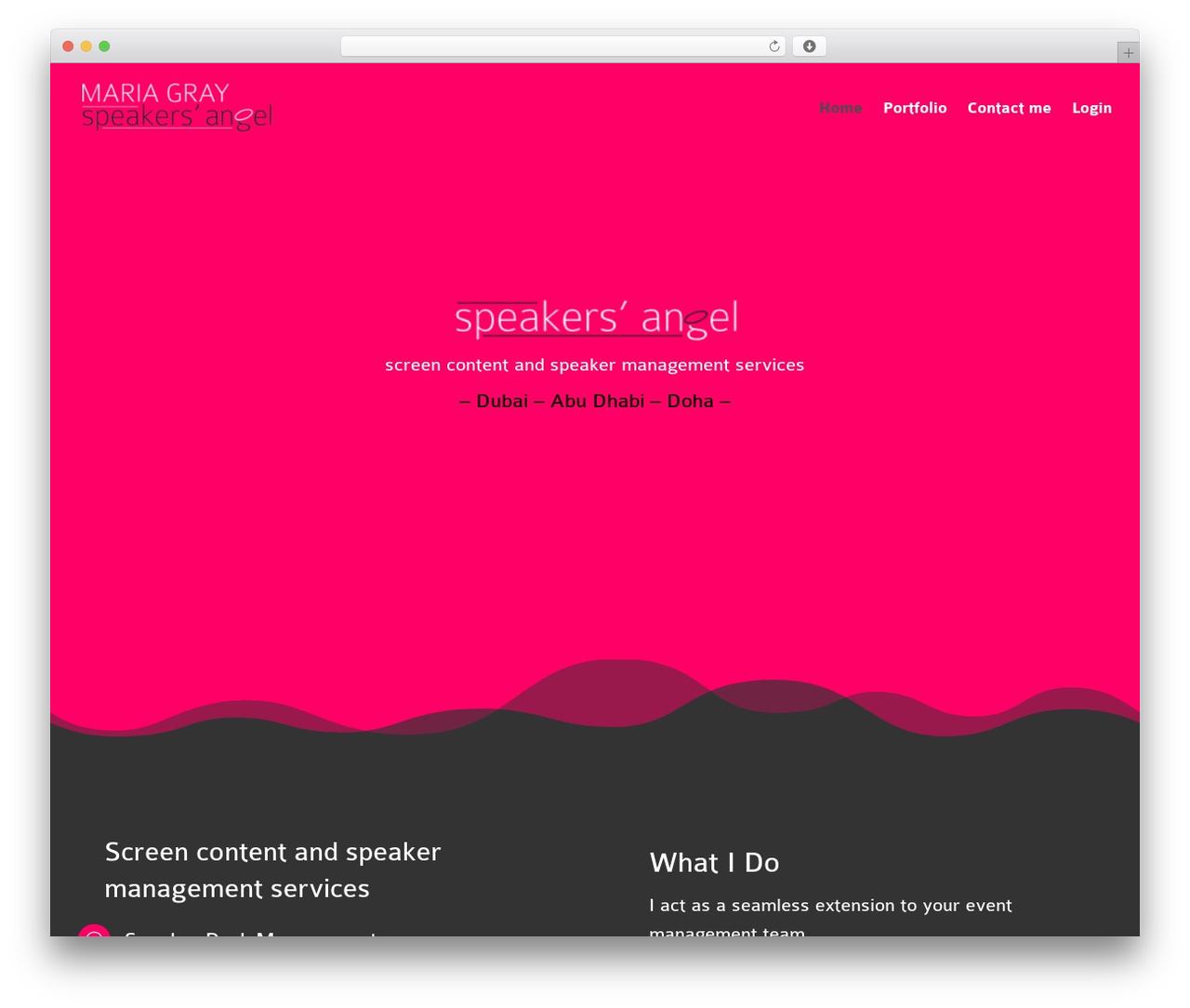The height and width of the screenshot is (1008, 1190).
Task: Close the browser window with the red button
Action: (68, 46)
